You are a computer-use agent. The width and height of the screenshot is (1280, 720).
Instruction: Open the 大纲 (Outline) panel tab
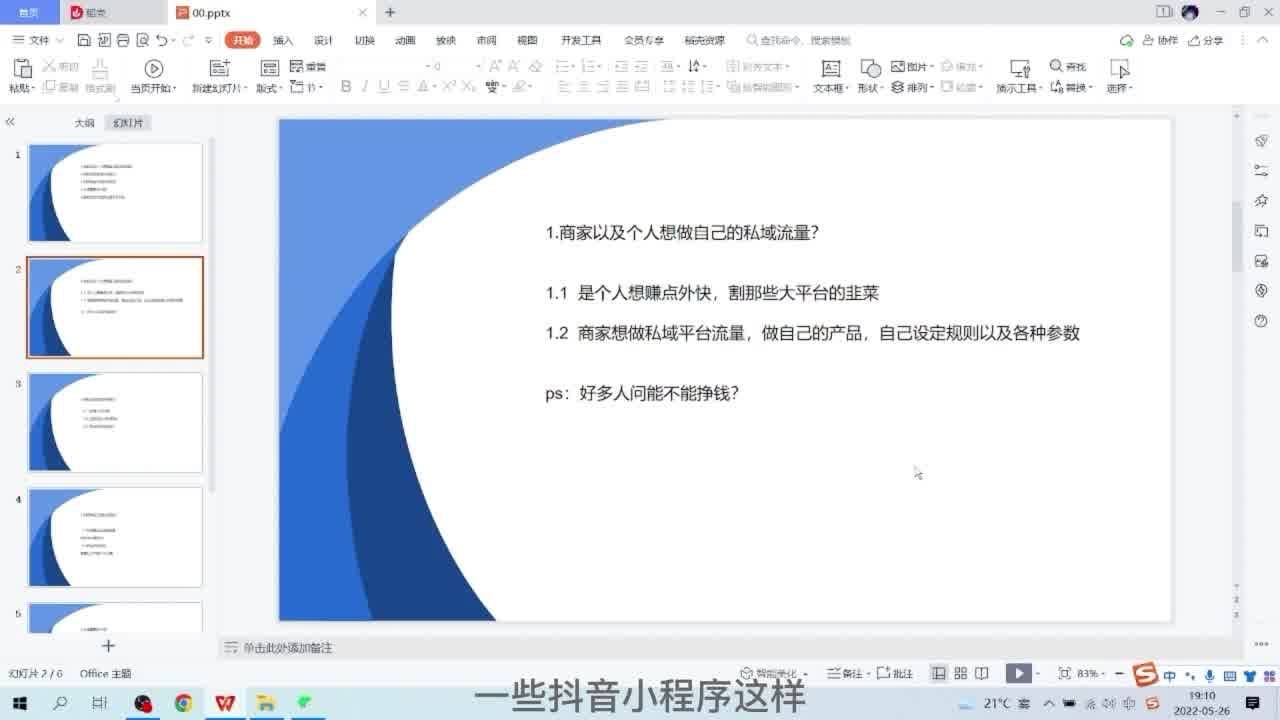click(x=84, y=123)
